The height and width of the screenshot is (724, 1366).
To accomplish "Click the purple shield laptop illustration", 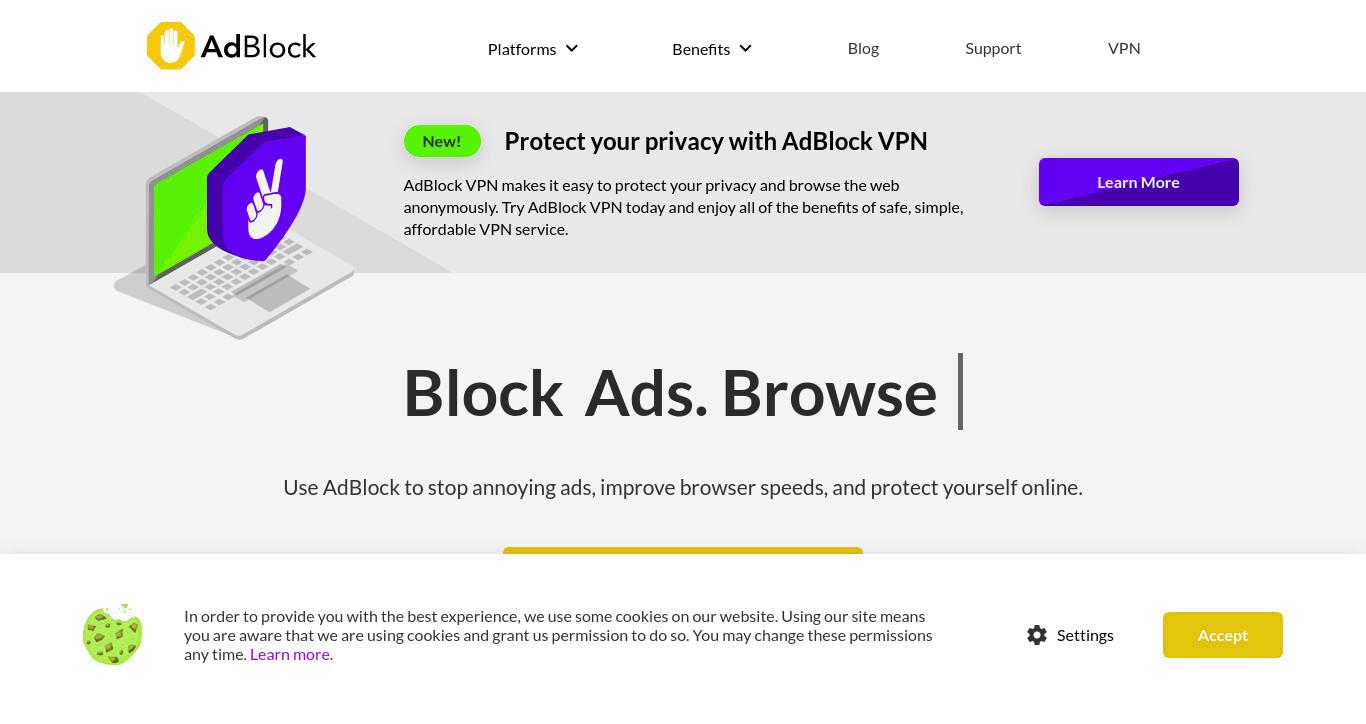I will tap(234, 226).
